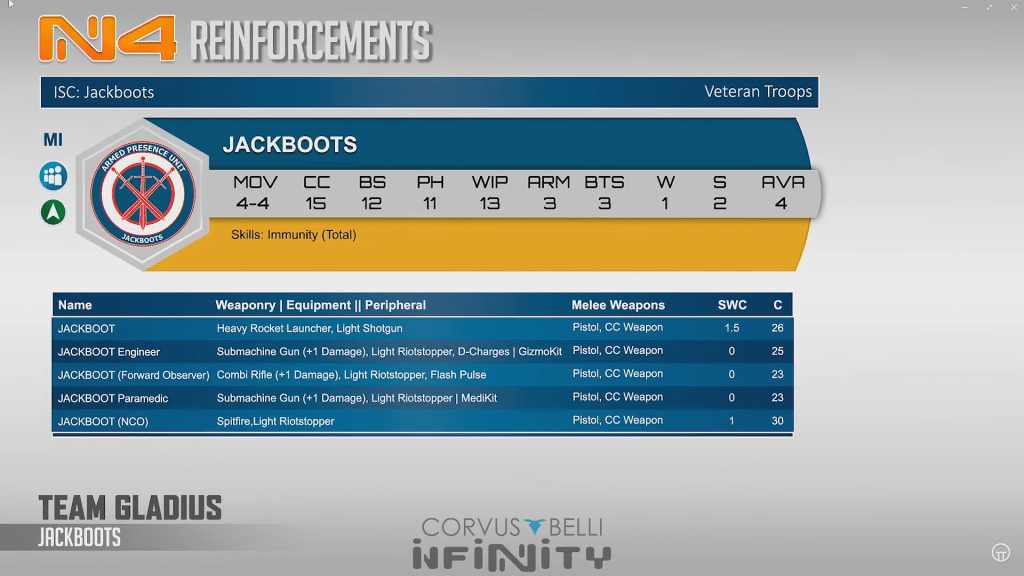Image resolution: width=1024 pixels, height=576 pixels.
Task: Close the window with the X button
Action: [1013, 7]
